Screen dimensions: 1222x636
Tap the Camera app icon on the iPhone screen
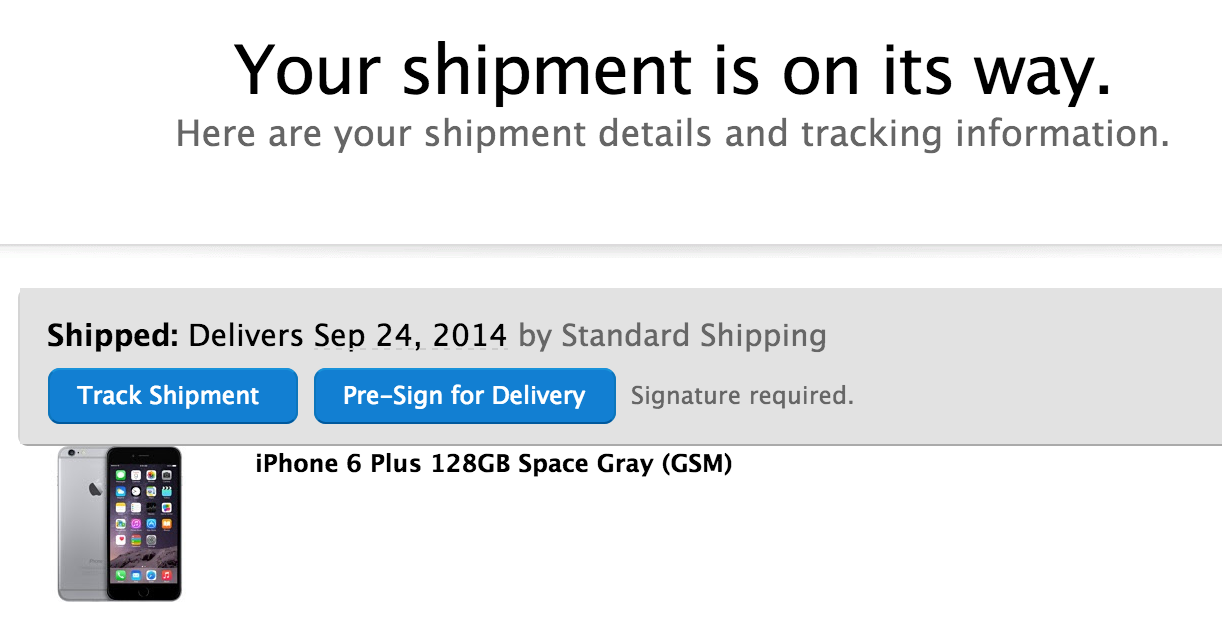coord(166,476)
